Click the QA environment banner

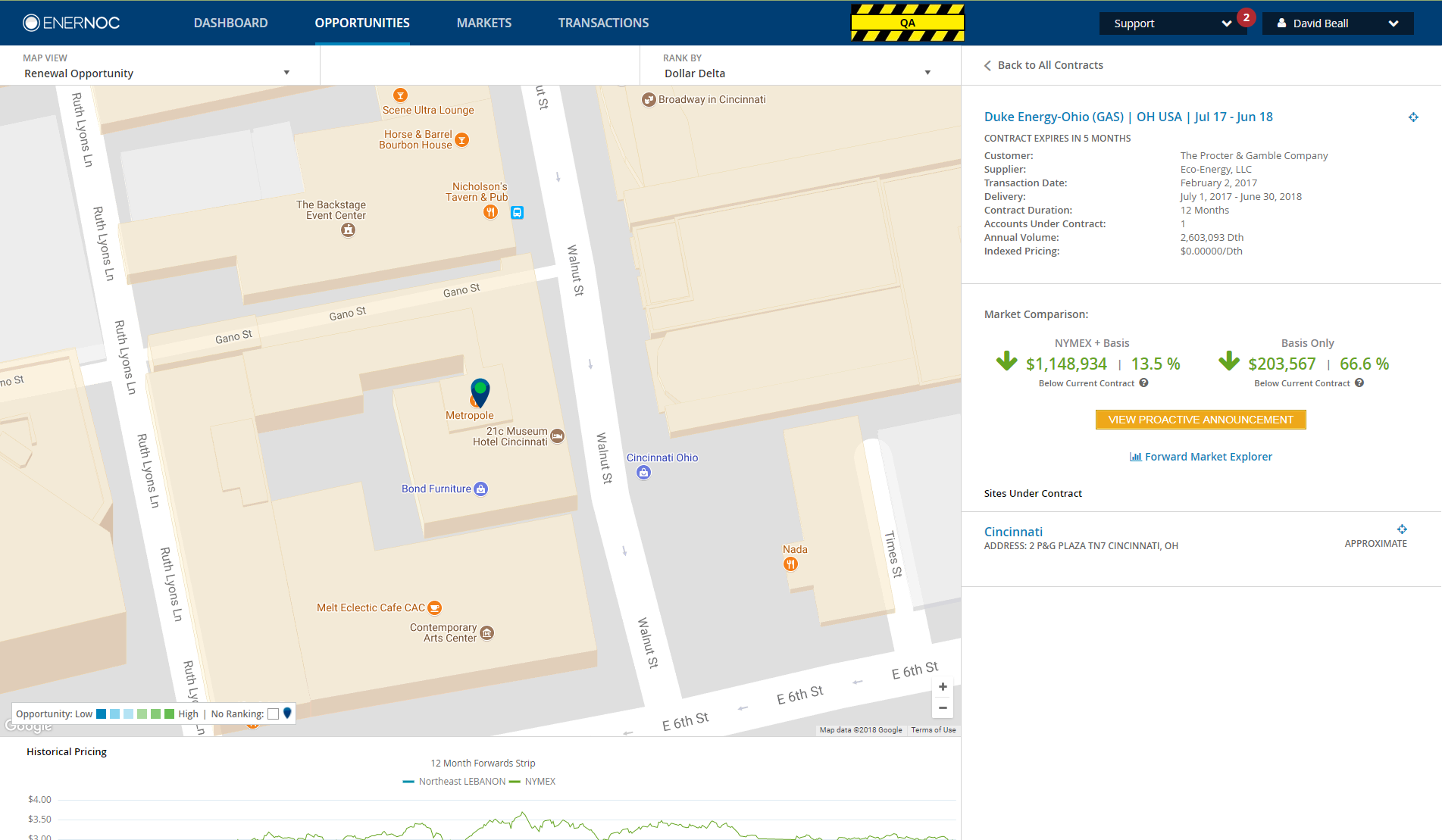click(x=908, y=23)
